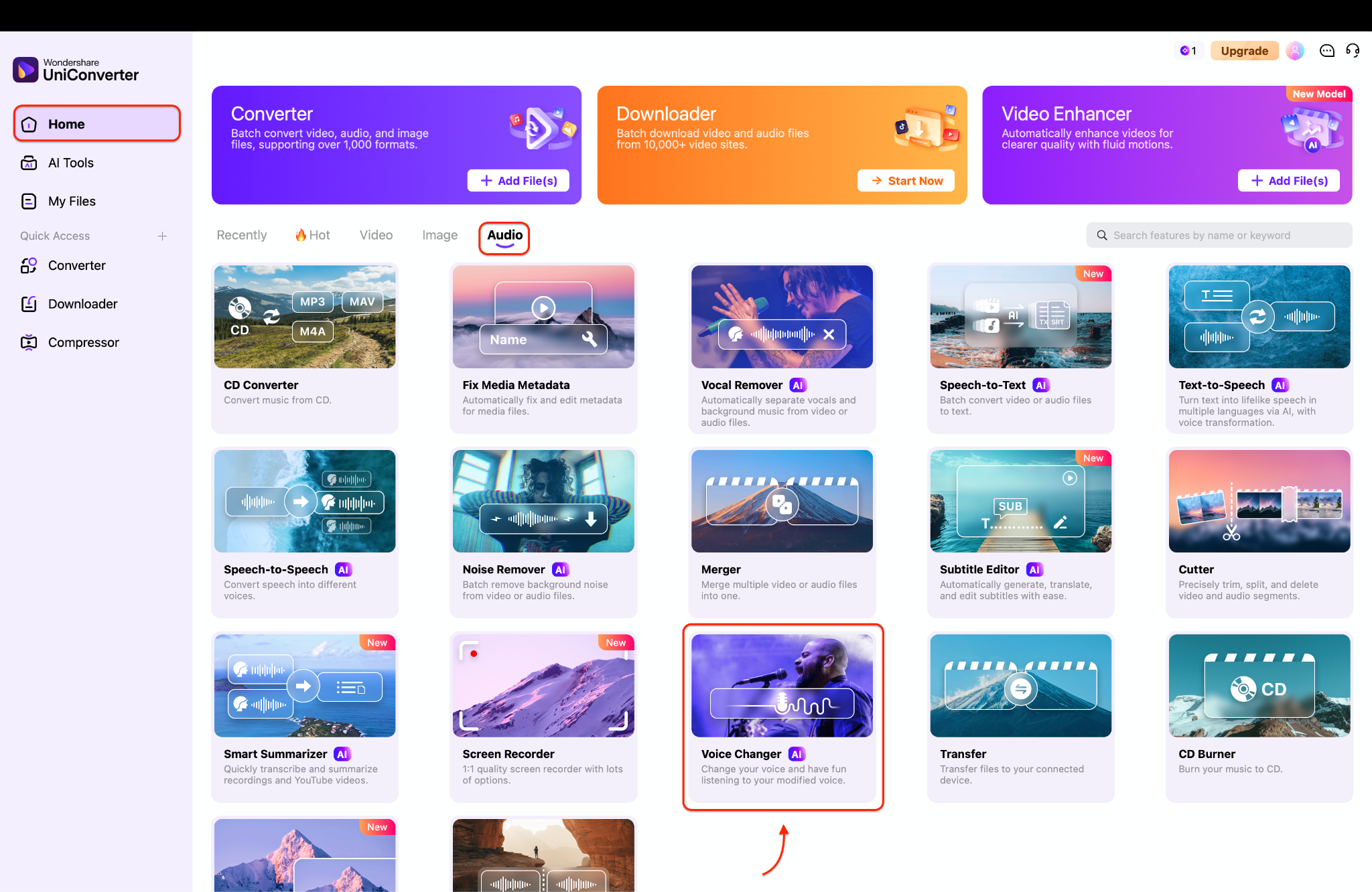Click the AI badge next to Noise Remover

(x=560, y=570)
